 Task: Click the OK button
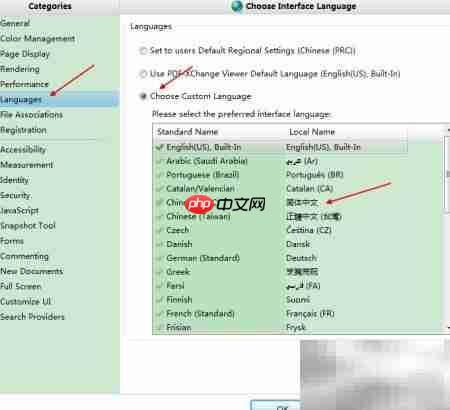tap(275, 405)
